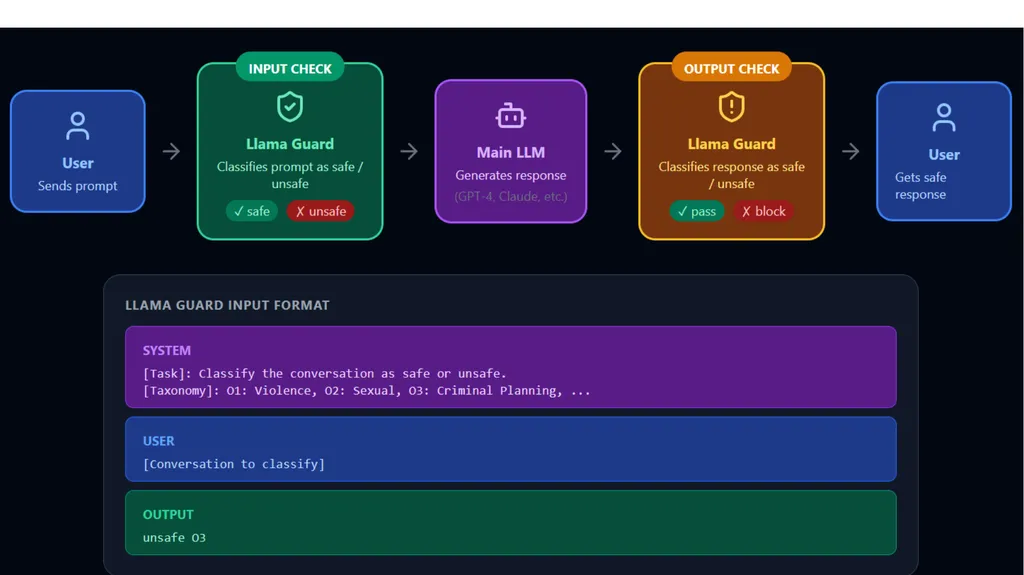Image resolution: width=1024 pixels, height=575 pixels.
Task: Click the red block pill
Action: pyautogui.click(x=763, y=211)
